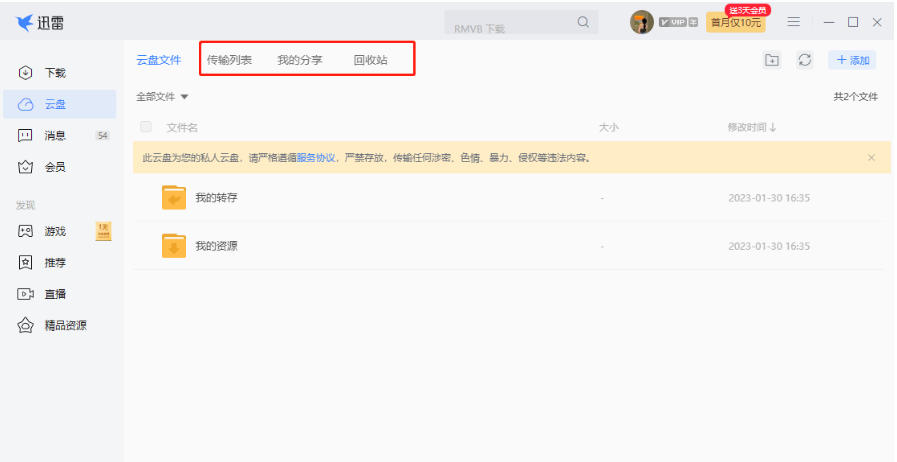Image resolution: width=897 pixels, height=462 pixels.
Task: Click the yellow badge next to 游戏
Action: (103, 231)
